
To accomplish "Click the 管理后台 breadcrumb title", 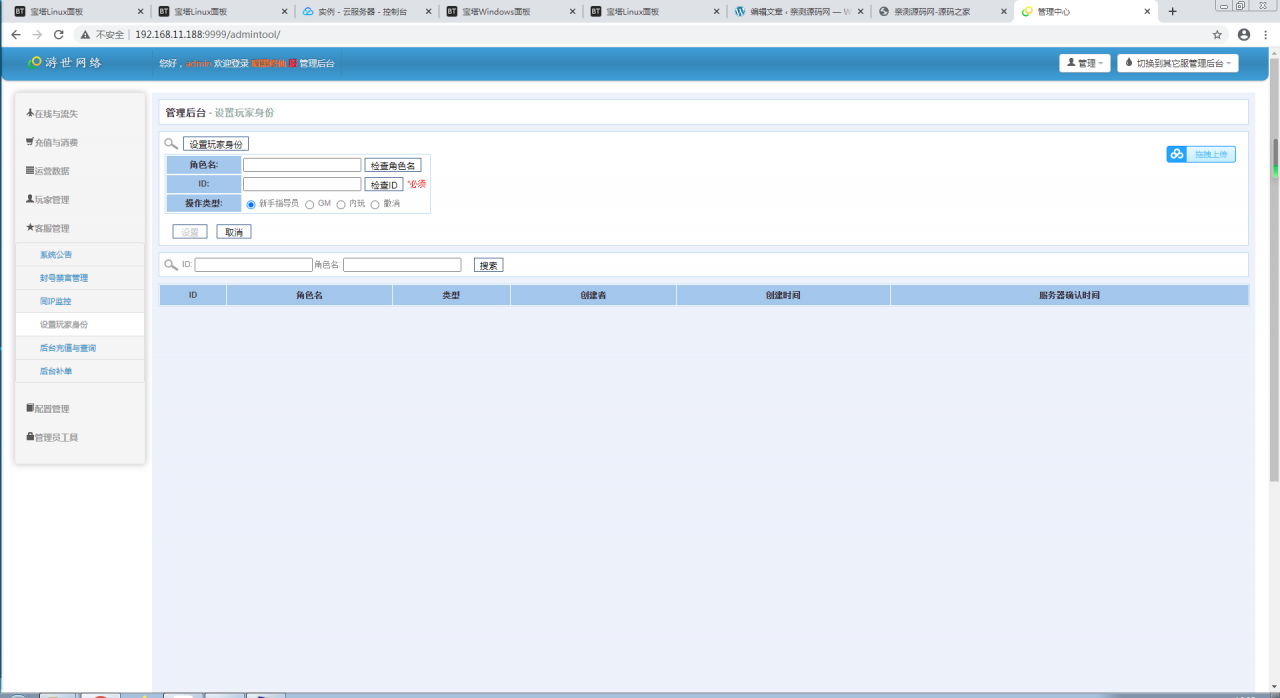I will (186, 113).
